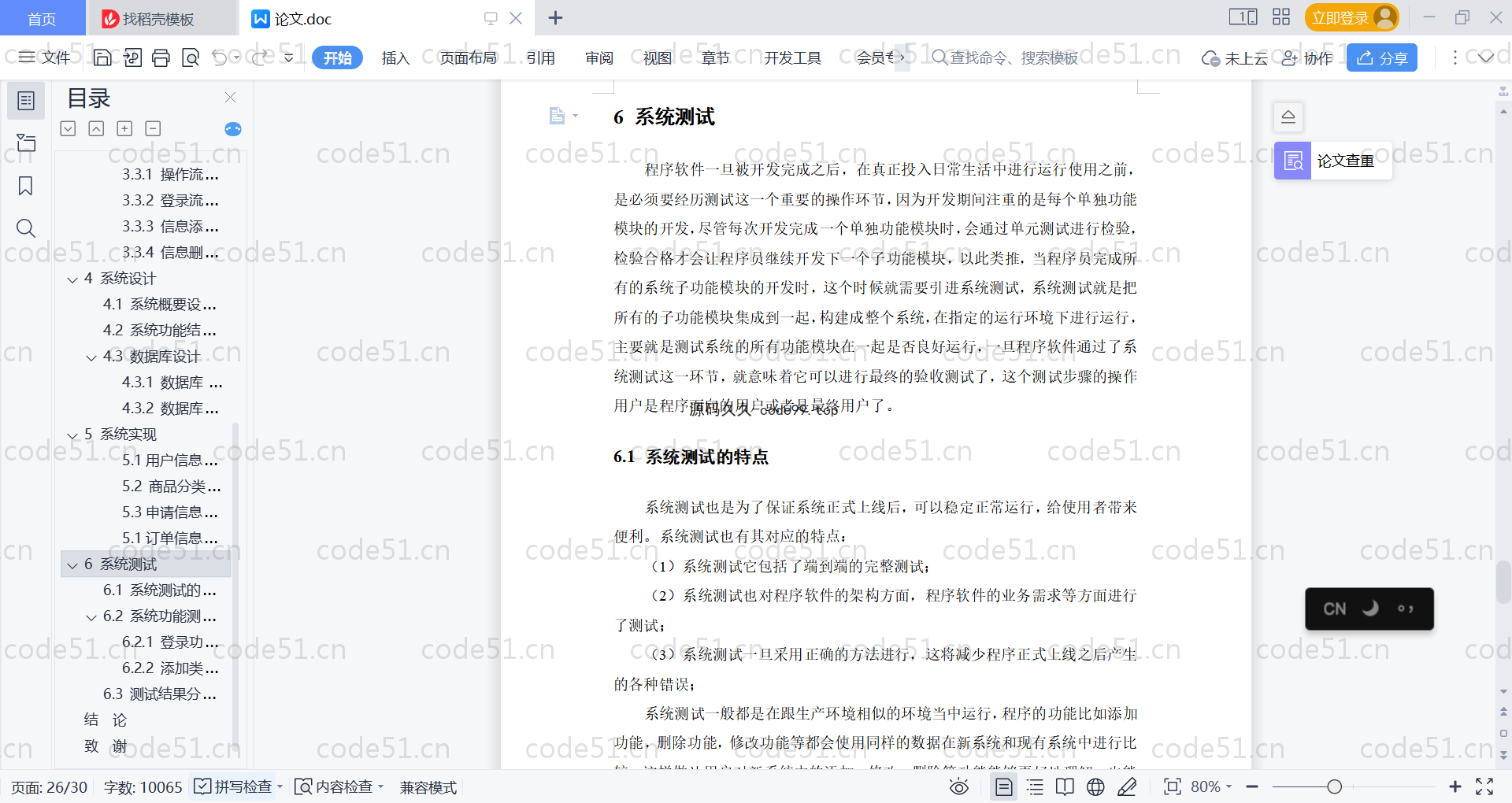Viewport: 1512px width, 803px height.
Task: Open the outline/TOC sidebar panel icon
Action: point(26,101)
